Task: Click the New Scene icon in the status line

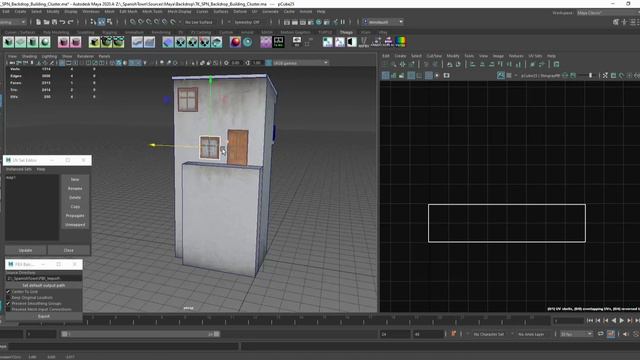Action: [x=38, y=22]
